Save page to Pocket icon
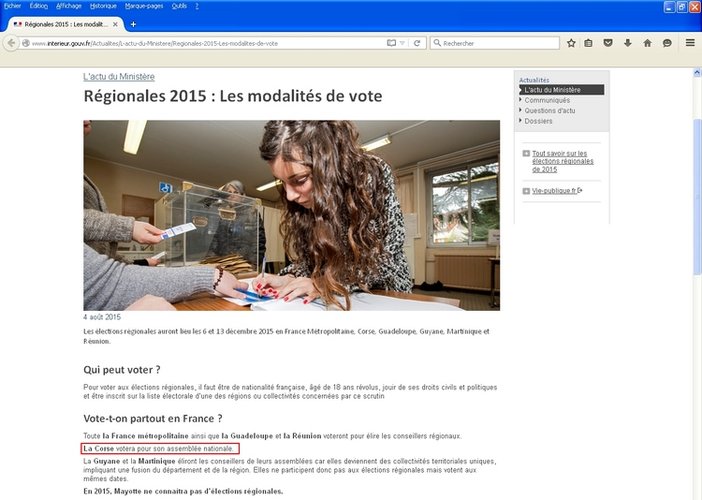This screenshot has height=500, width=702. coord(608,43)
